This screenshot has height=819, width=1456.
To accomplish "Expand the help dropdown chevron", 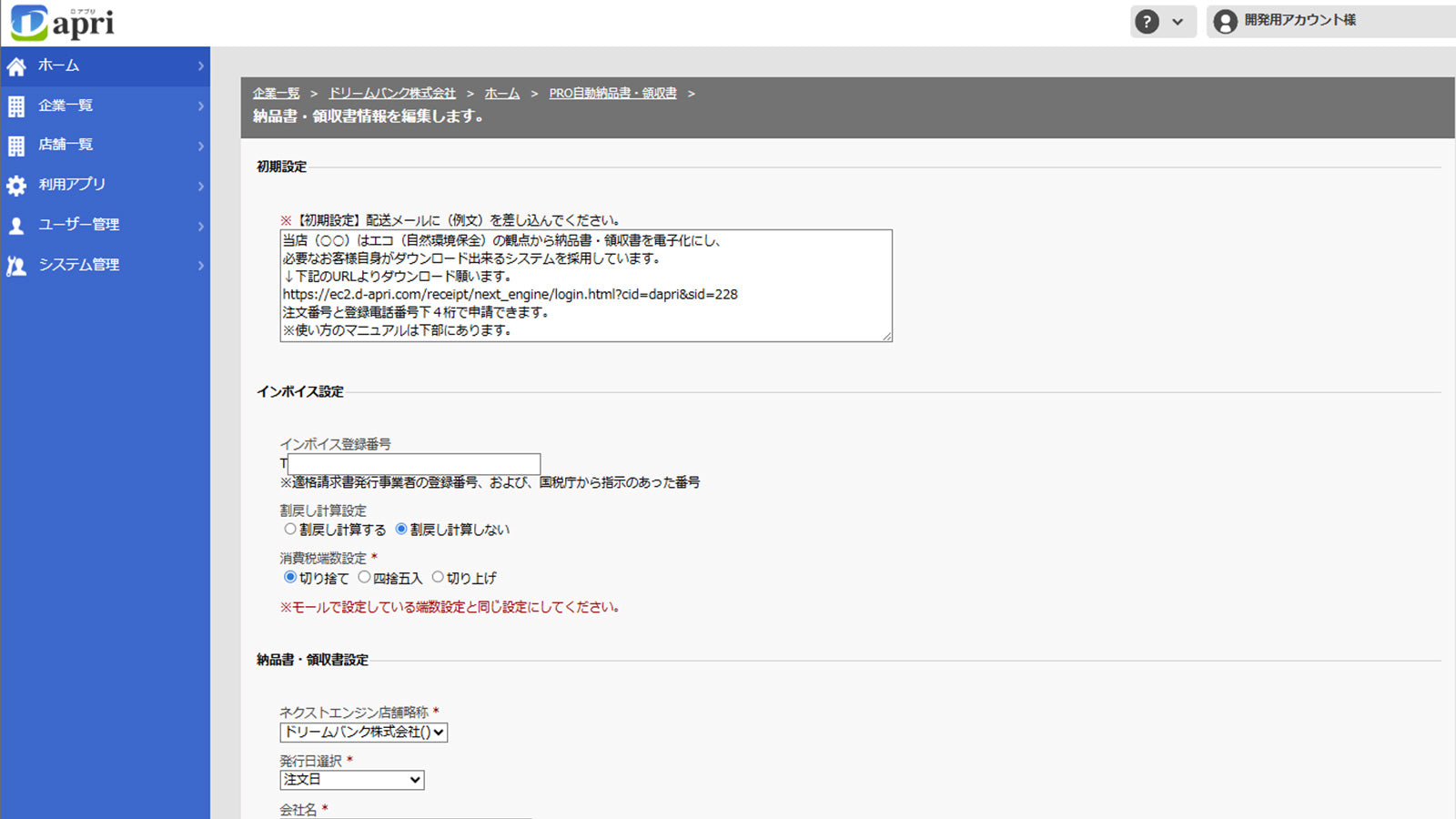I will click(1178, 22).
